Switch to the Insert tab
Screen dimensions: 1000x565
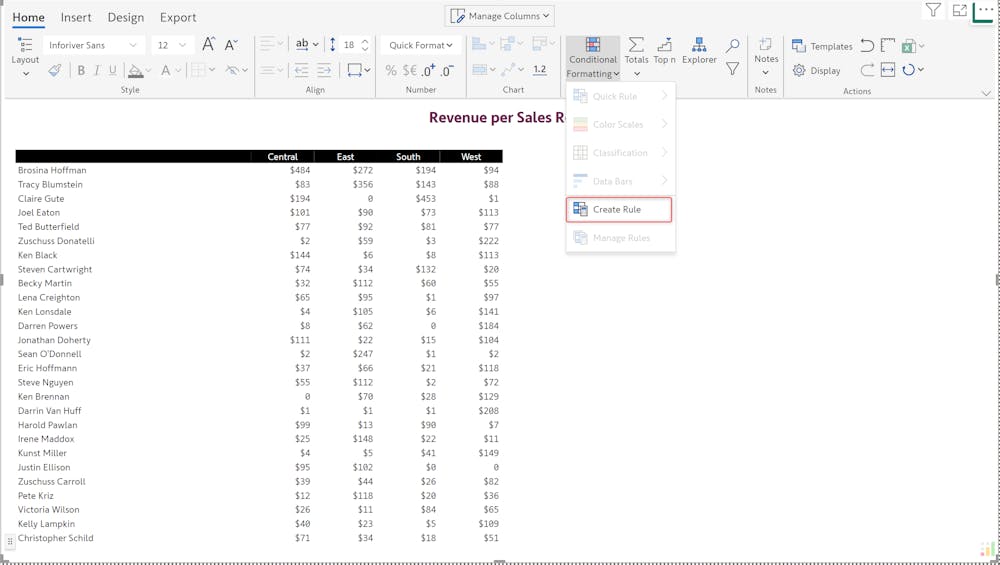(76, 17)
